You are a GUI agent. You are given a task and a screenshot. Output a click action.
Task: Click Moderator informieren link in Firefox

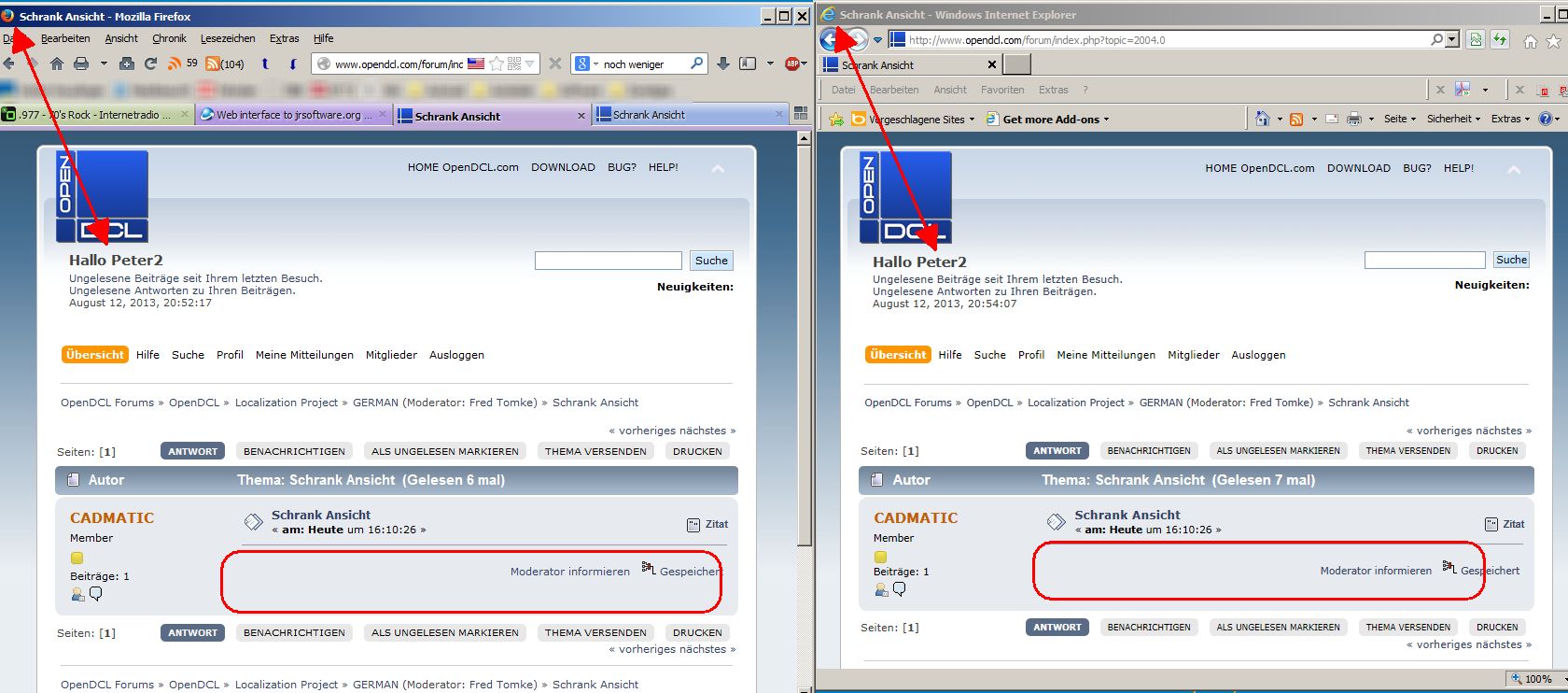[569, 572]
